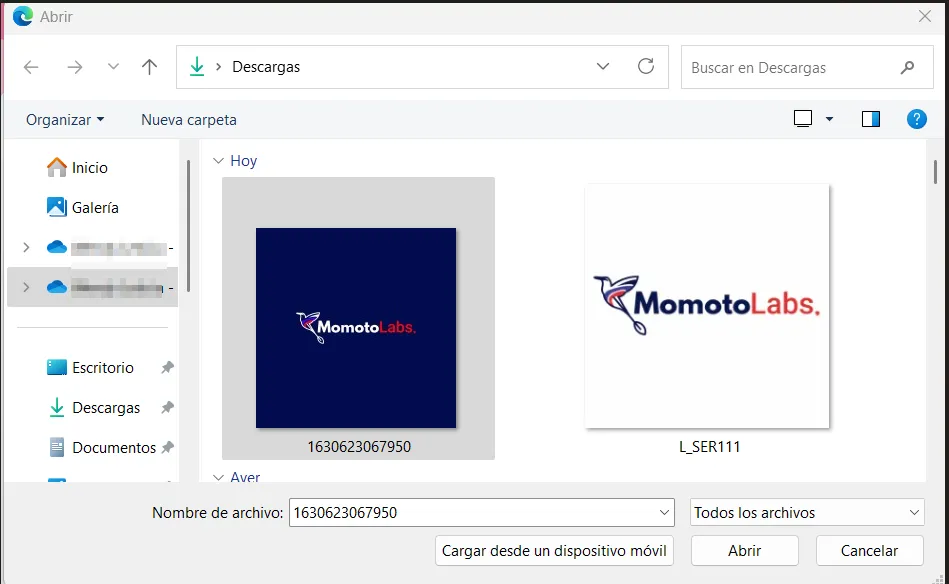This screenshot has width=949, height=584.
Task: Toggle the preview pane icon
Action: pos(869,118)
